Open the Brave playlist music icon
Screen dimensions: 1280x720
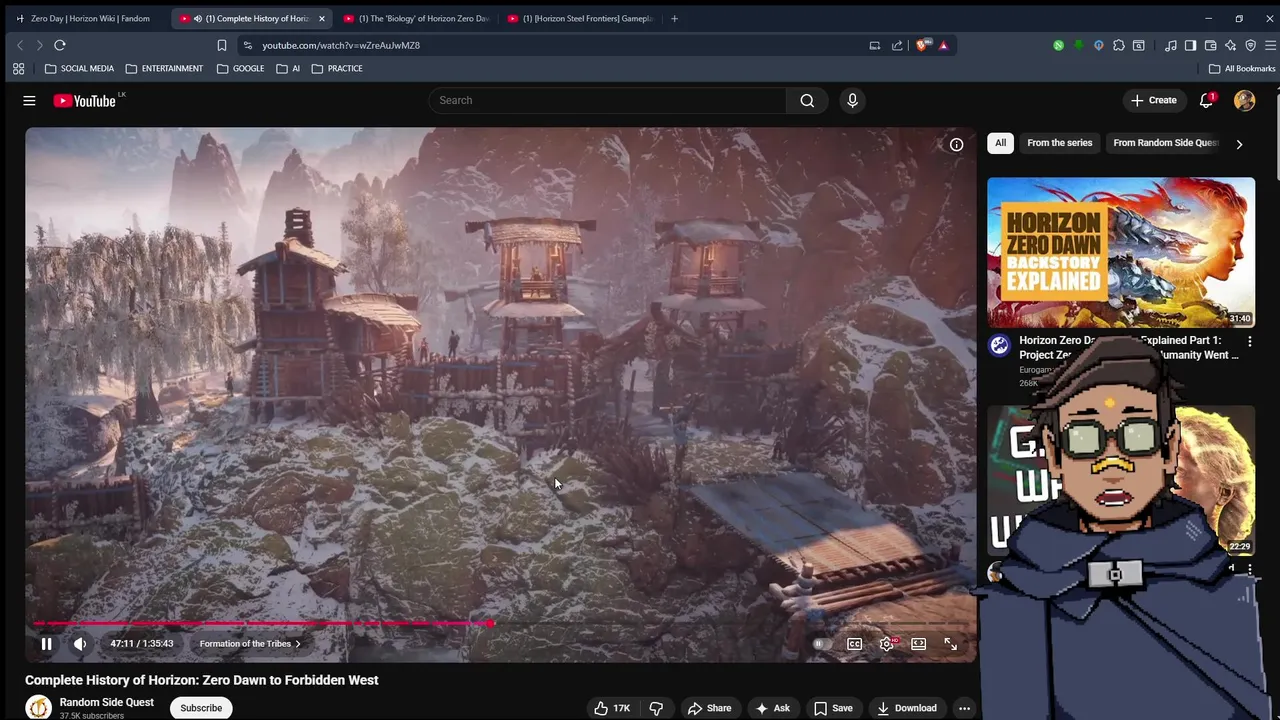pos(1170,45)
